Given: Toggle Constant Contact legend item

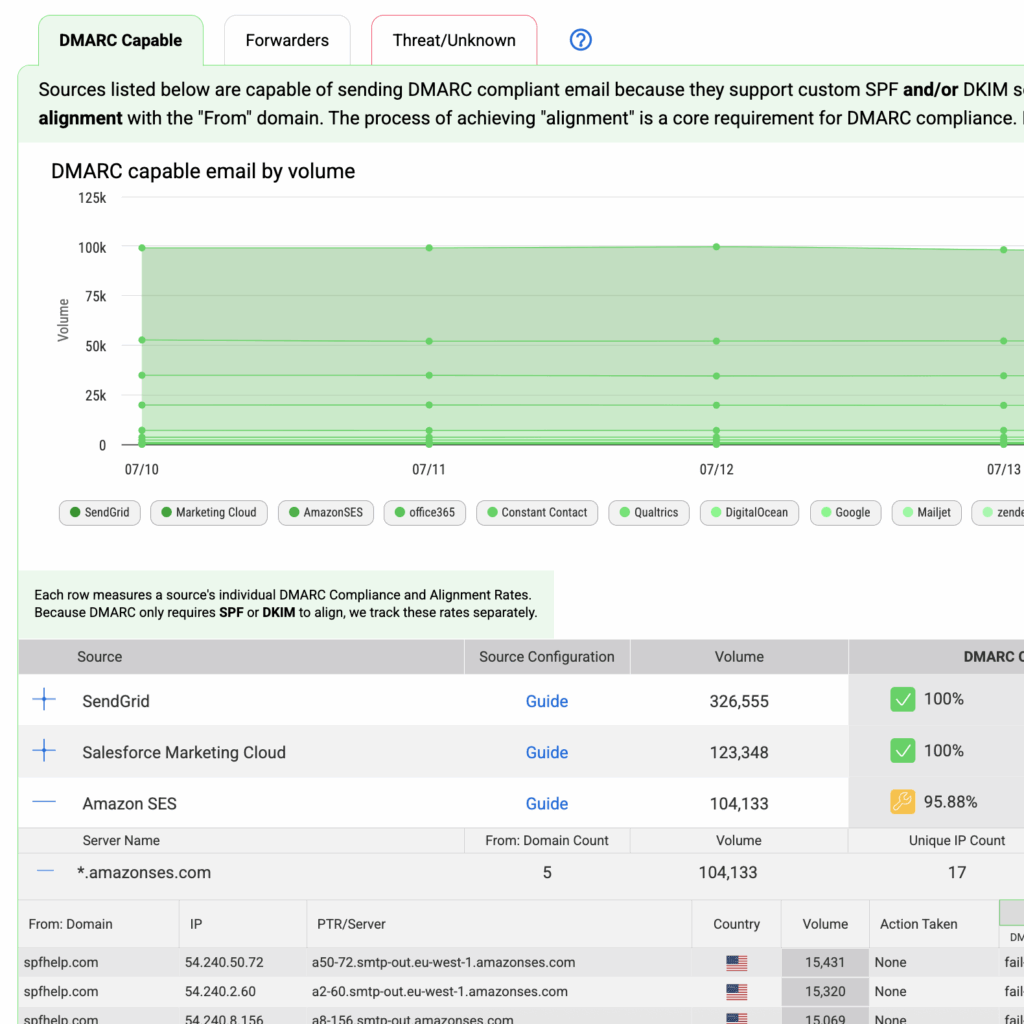Looking at the screenshot, I should tap(537, 513).
